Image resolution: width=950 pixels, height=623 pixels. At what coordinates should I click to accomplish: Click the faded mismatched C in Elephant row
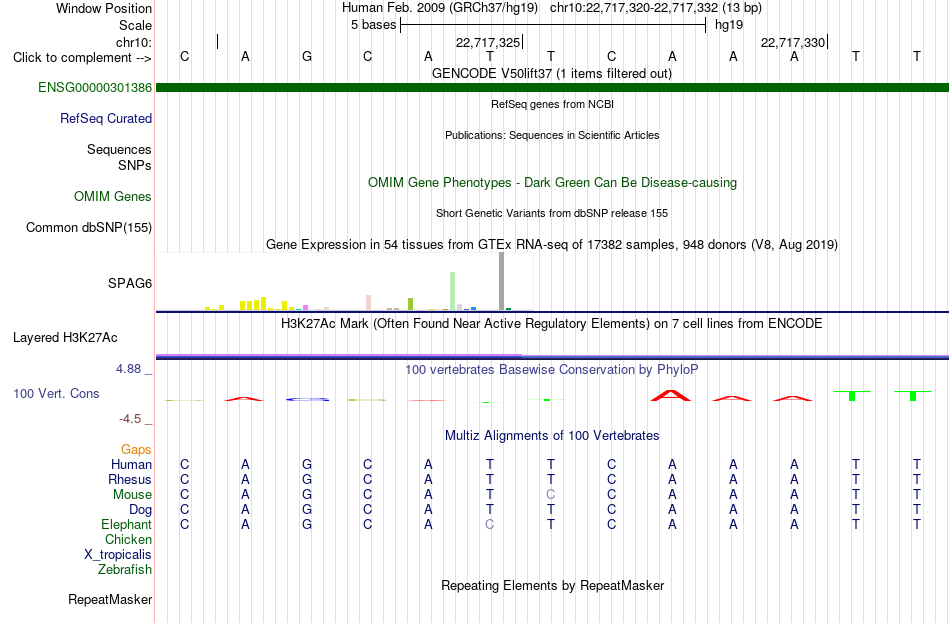point(490,524)
